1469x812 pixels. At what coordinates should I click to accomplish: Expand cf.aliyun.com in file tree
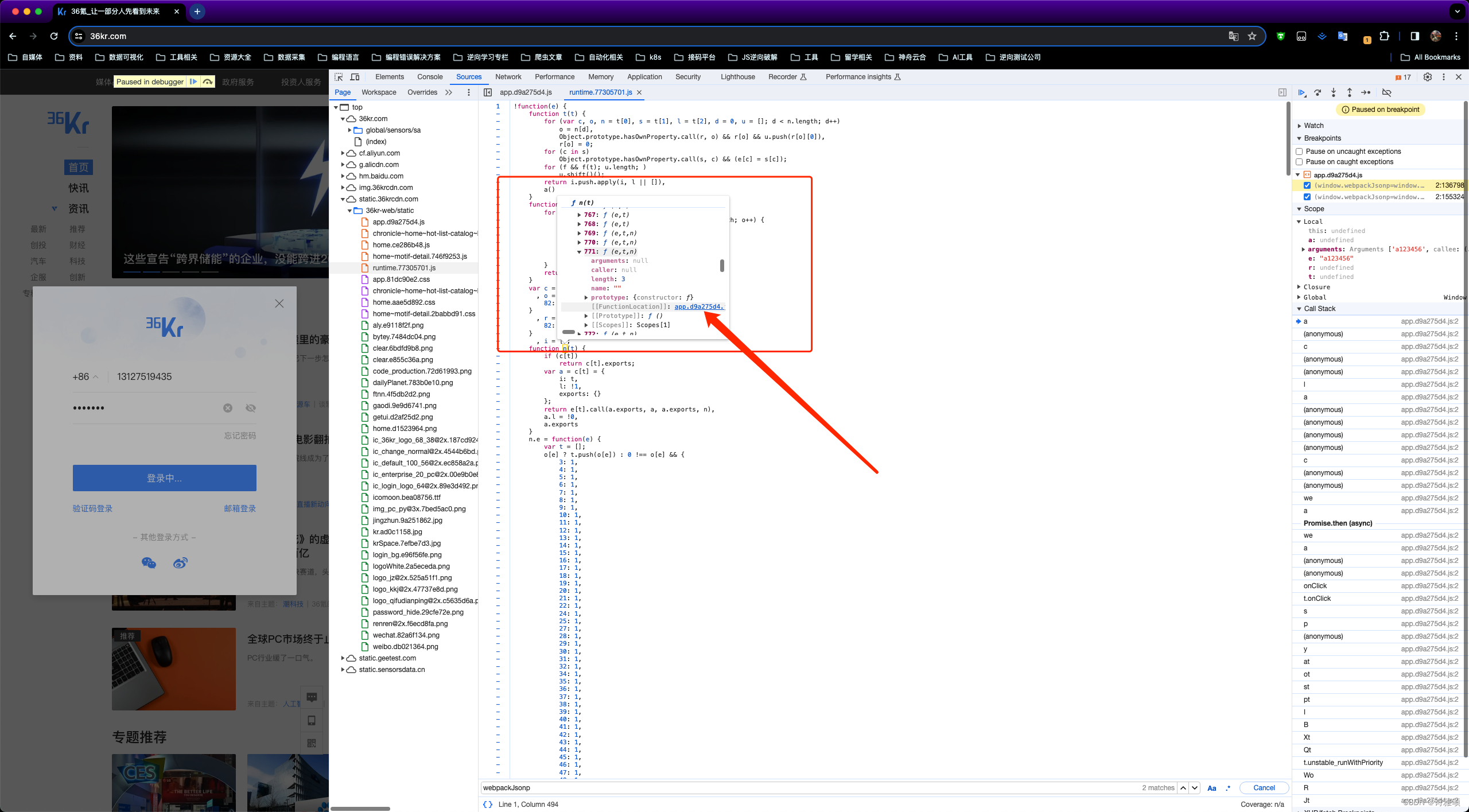(x=343, y=153)
